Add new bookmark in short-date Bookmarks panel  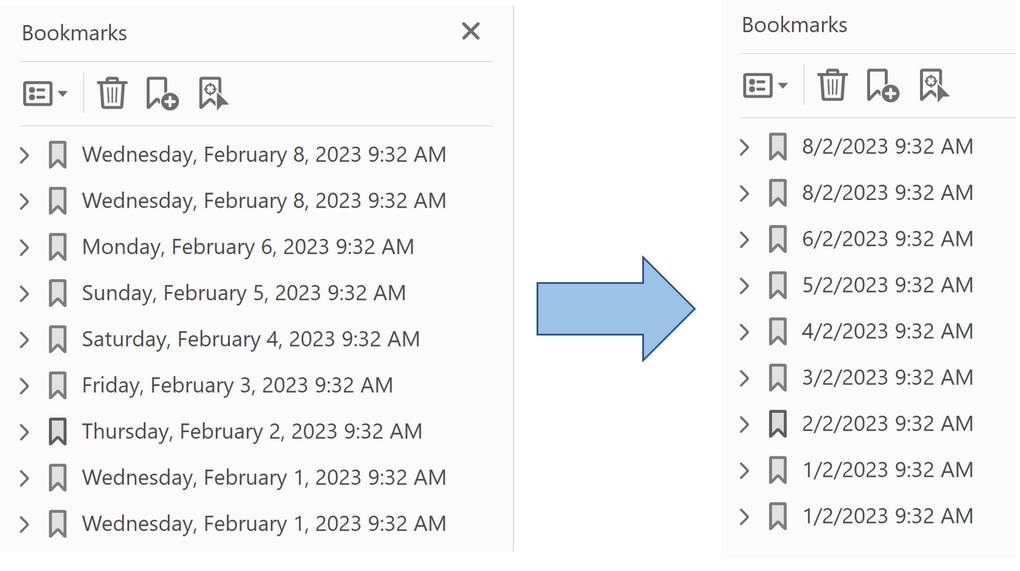pyautogui.click(x=883, y=85)
